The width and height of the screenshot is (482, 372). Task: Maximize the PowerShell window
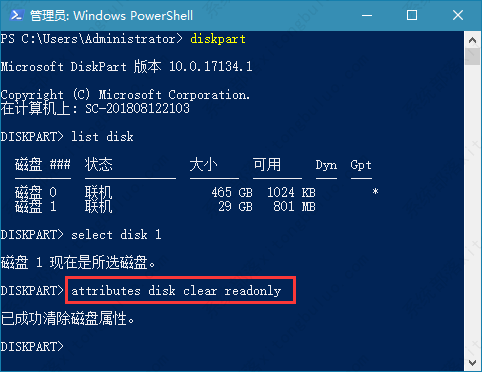pos(412,15)
